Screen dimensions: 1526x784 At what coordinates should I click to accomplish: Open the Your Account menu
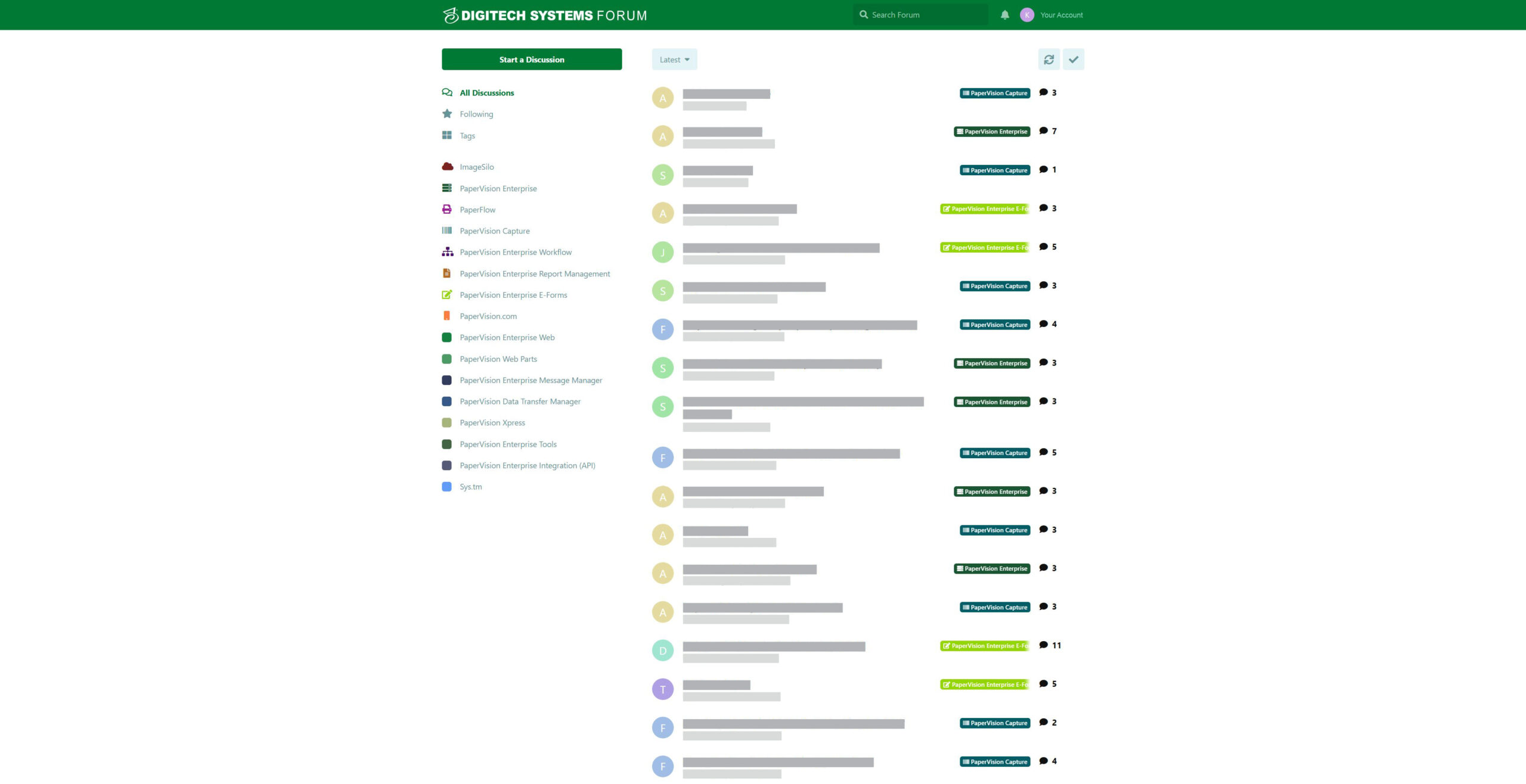1062,15
